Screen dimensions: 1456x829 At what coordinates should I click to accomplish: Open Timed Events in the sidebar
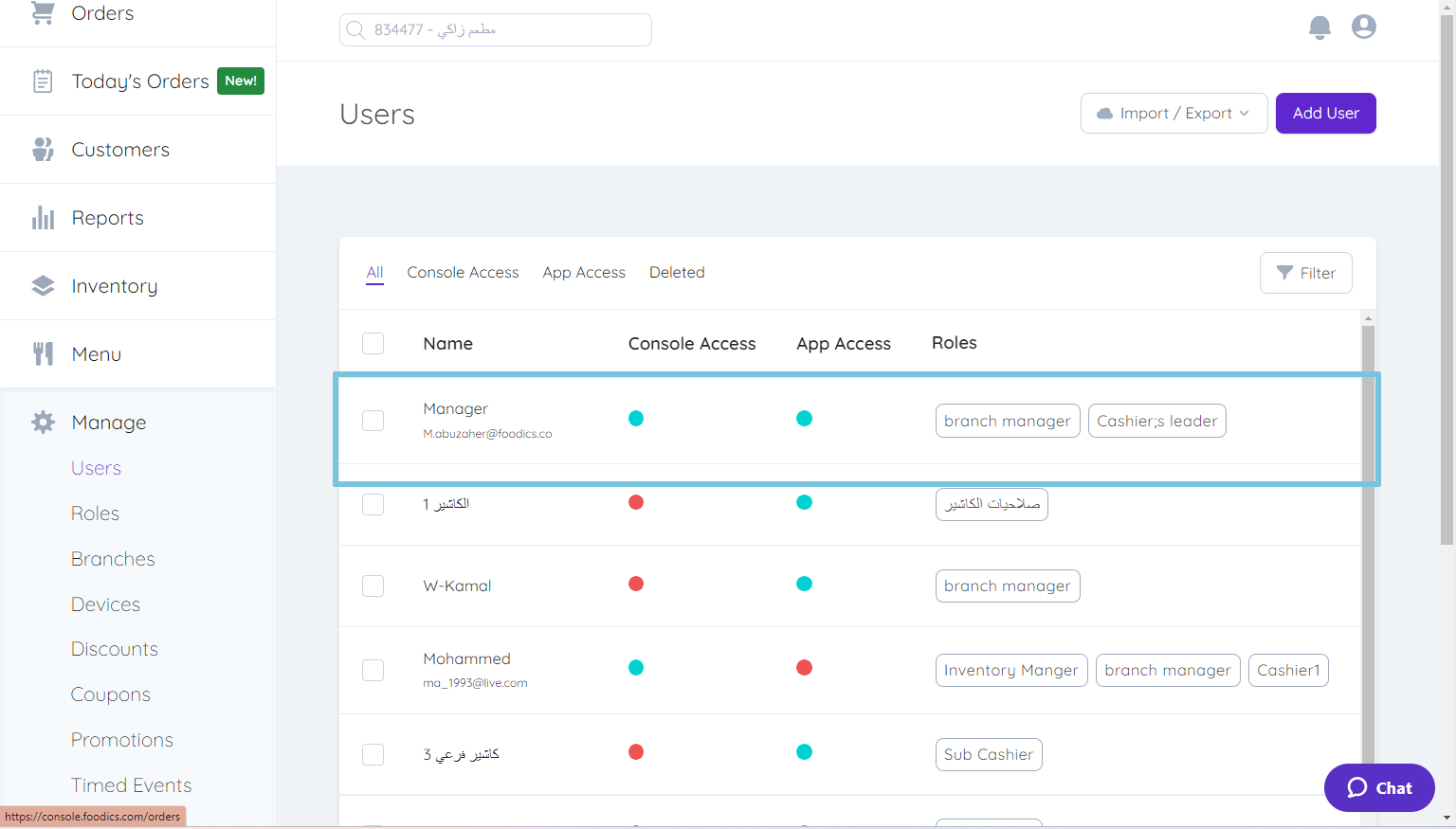click(132, 785)
